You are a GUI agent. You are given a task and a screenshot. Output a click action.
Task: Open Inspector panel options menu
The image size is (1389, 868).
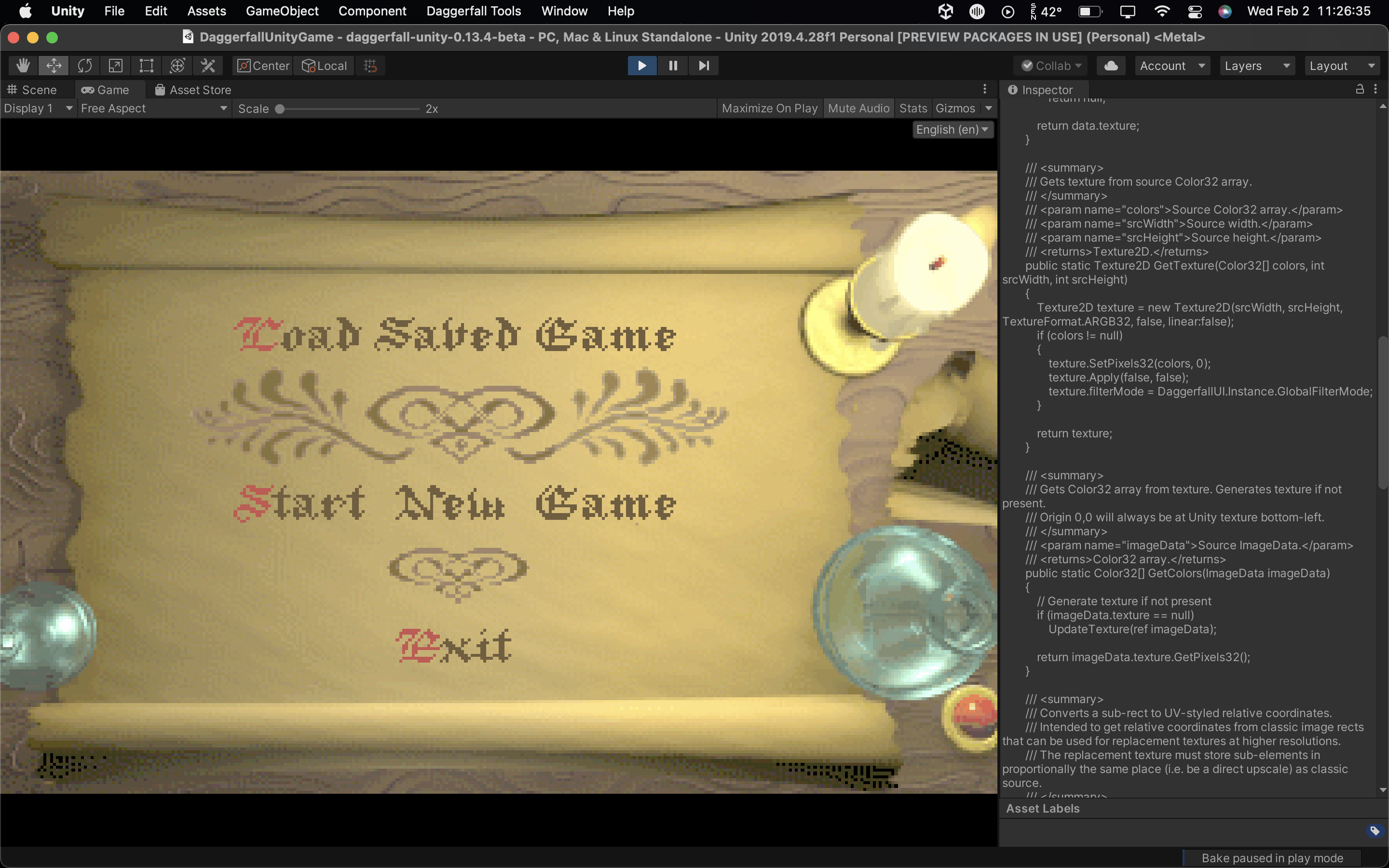[x=1376, y=89]
